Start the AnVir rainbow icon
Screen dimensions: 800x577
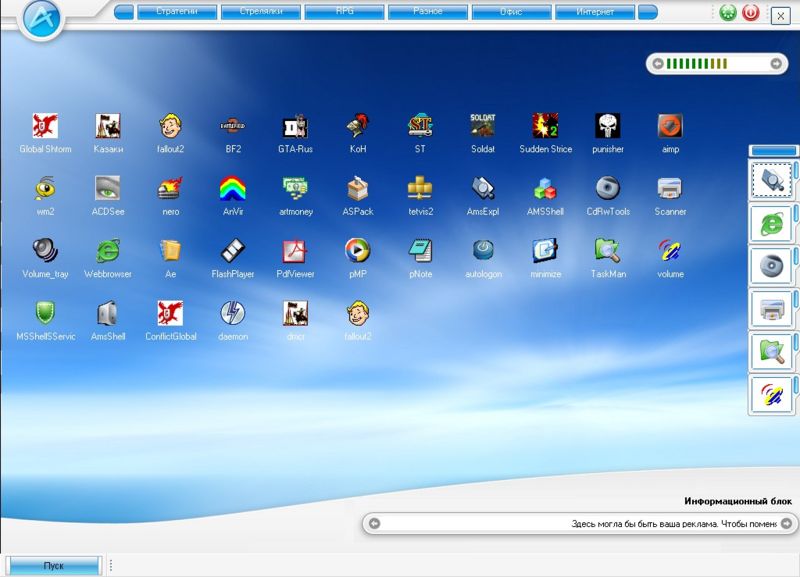(x=233, y=188)
